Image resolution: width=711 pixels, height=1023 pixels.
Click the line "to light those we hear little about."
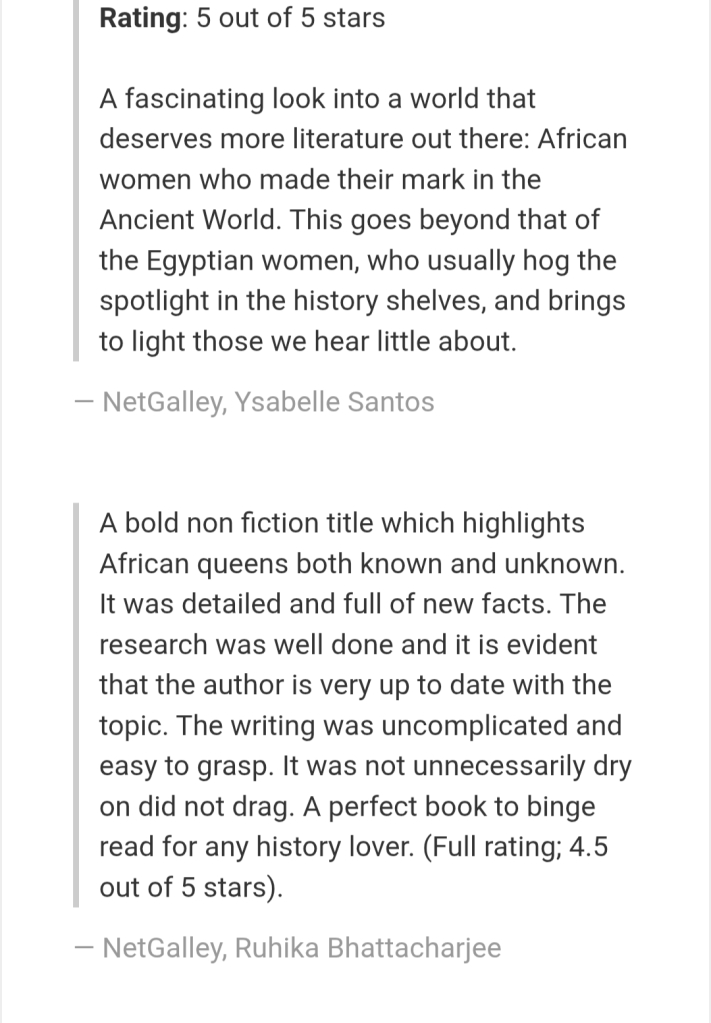point(308,342)
